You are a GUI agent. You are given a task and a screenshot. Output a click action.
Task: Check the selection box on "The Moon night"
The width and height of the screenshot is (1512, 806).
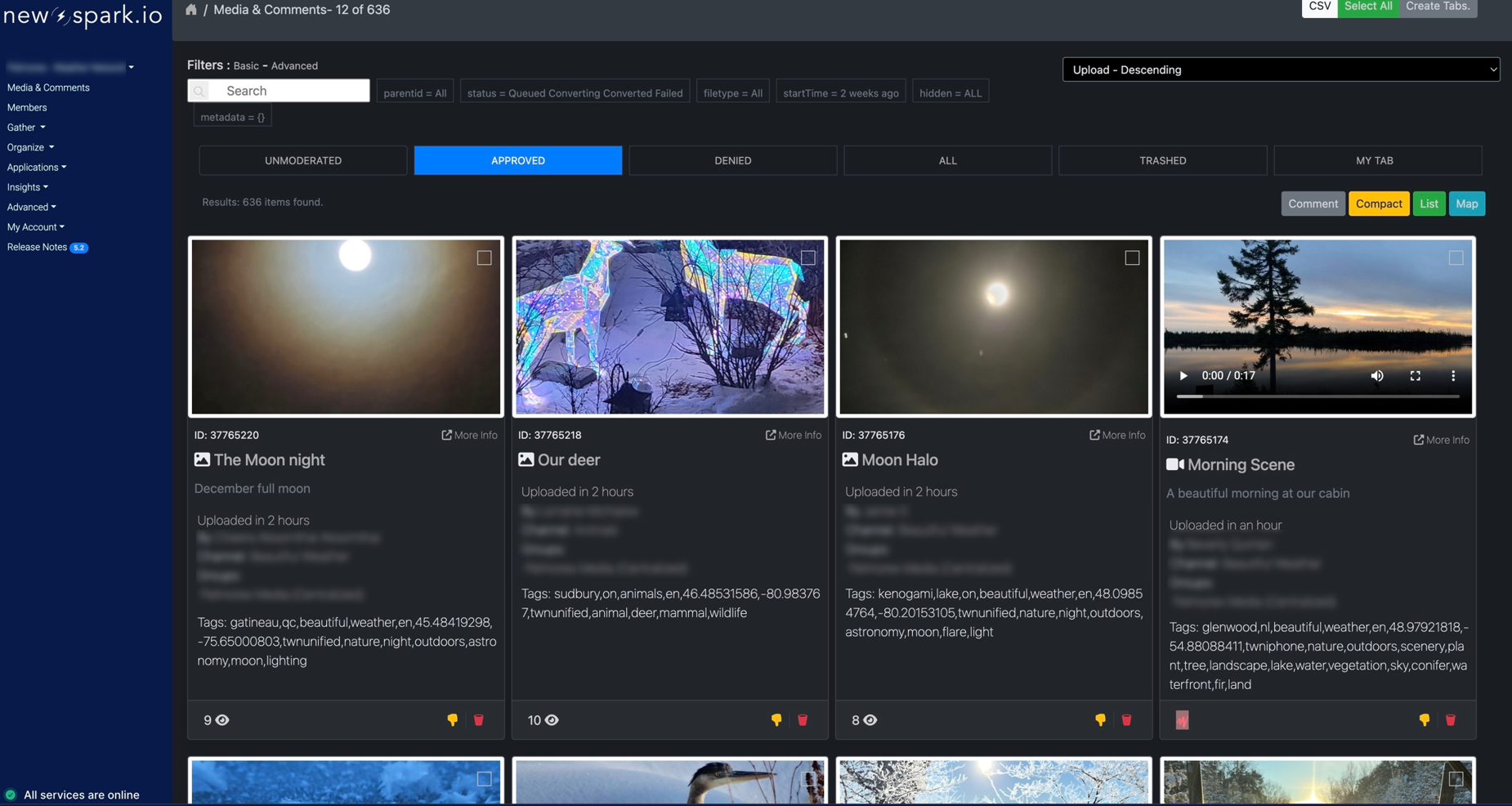click(483, 257)
